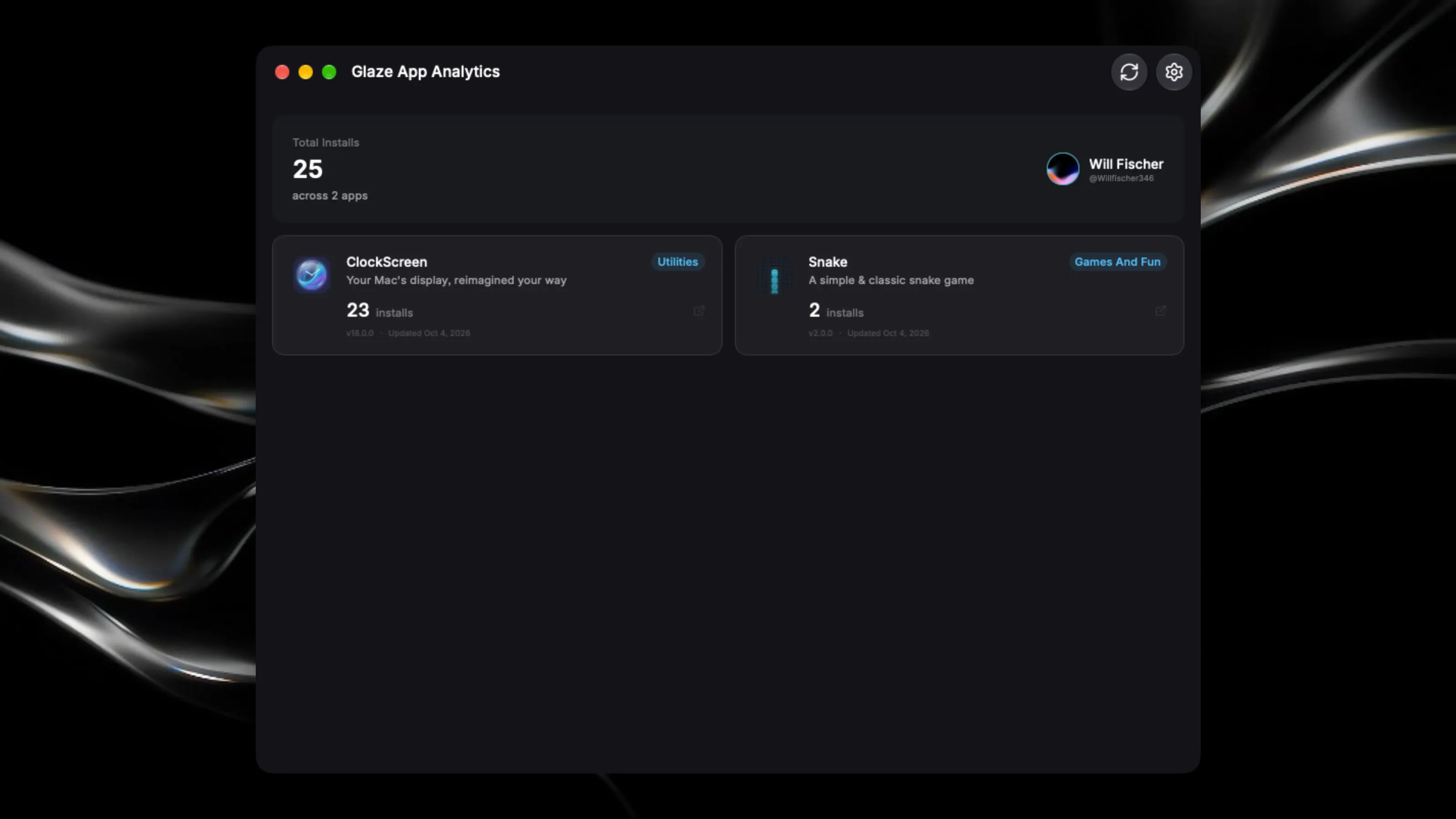The image size is (1456, 819).
Task: Close the window with red button
Action: coord(282,72)
